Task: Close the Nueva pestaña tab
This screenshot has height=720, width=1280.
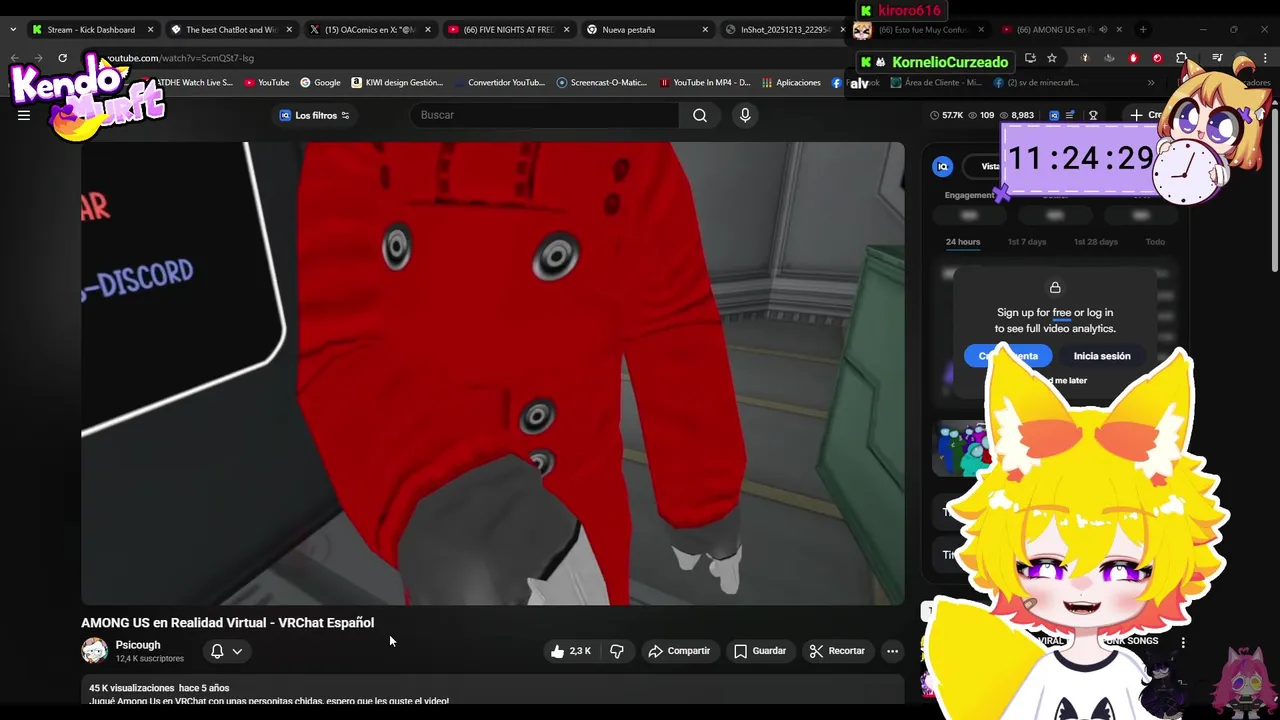Action: (x=705, y=30)
